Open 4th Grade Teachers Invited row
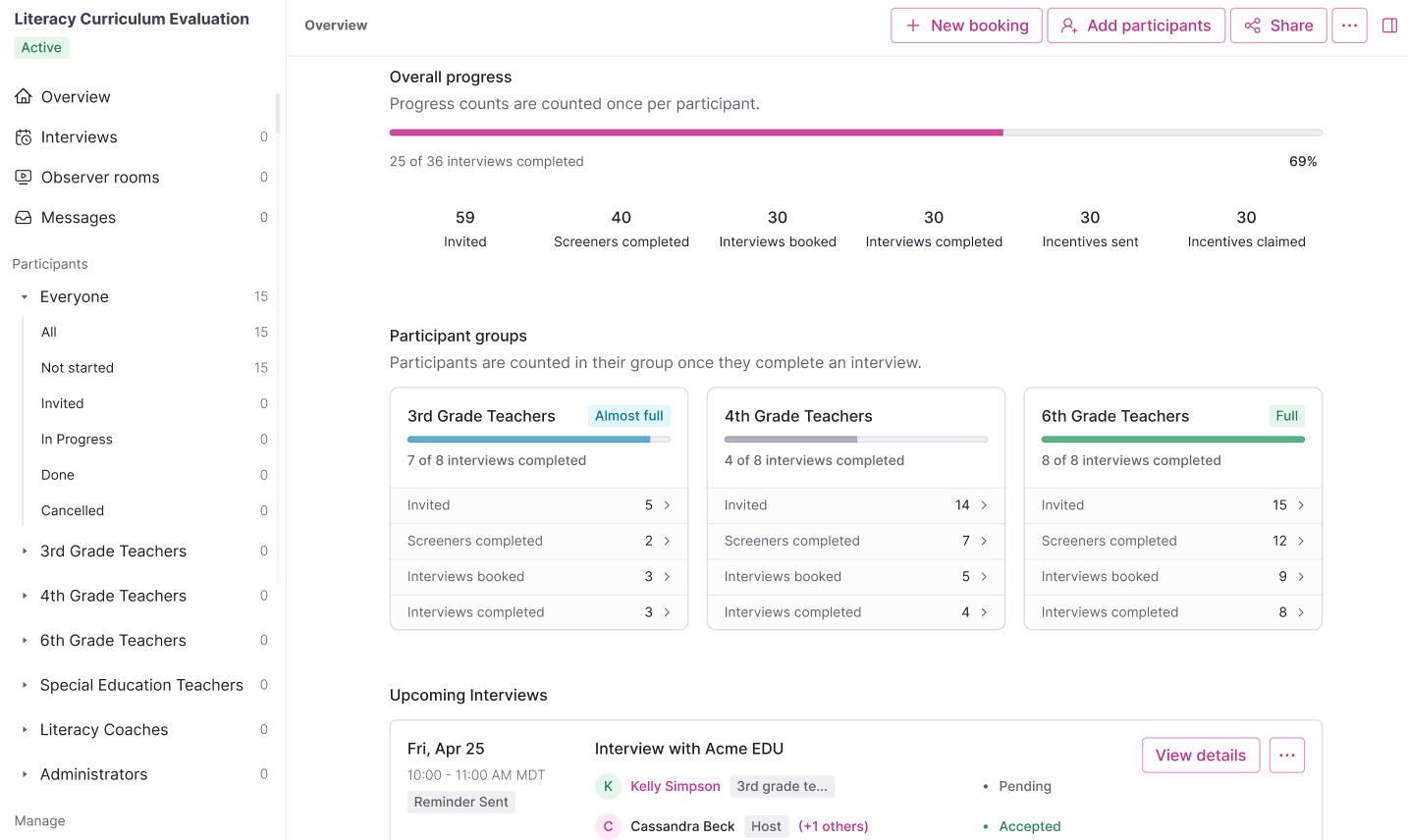Image resolution: width=1408 pixels, height=840 pixels. [x=855, y=505]
